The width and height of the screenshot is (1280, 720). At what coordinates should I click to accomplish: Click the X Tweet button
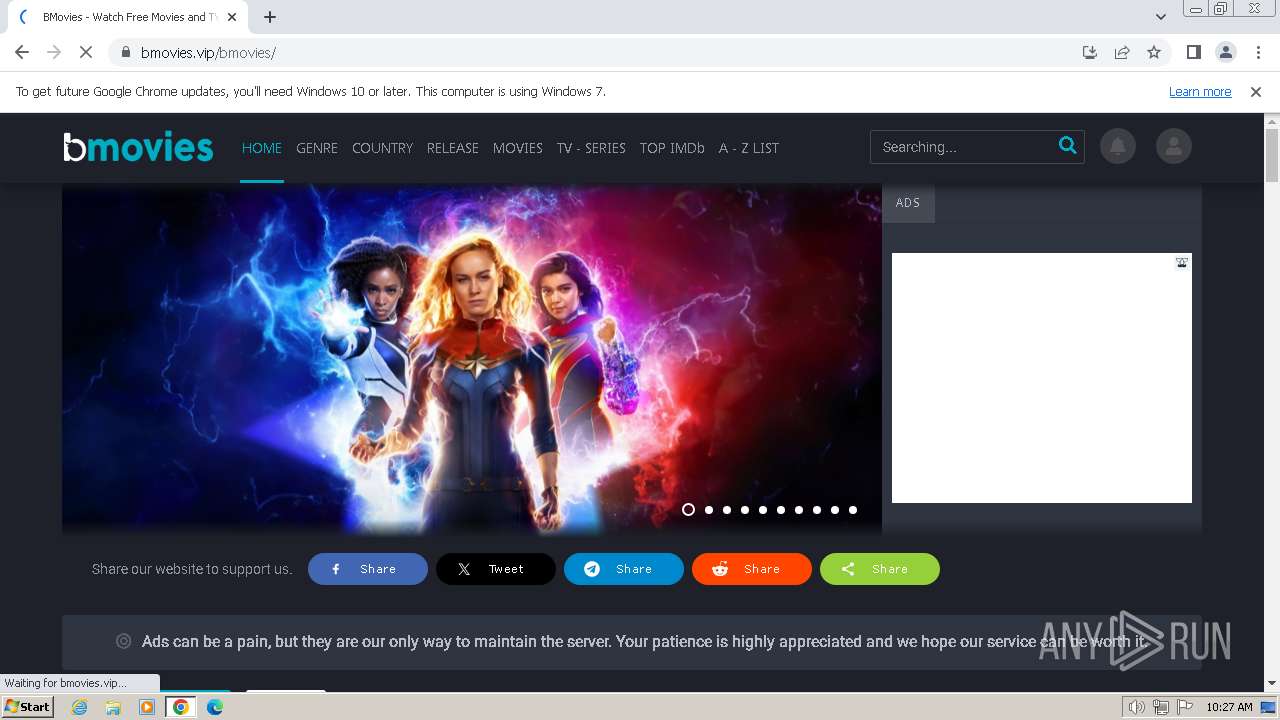(x=496, y=569)
